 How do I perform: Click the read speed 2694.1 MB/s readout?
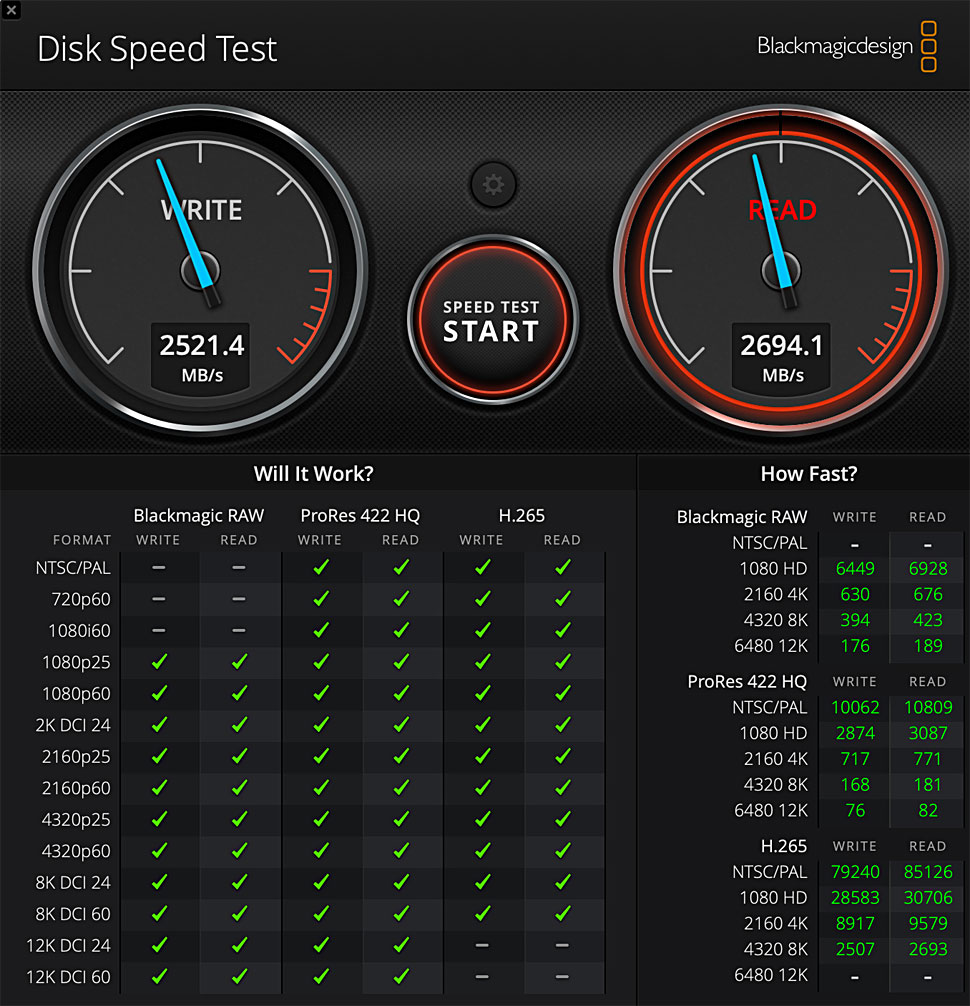782,358
